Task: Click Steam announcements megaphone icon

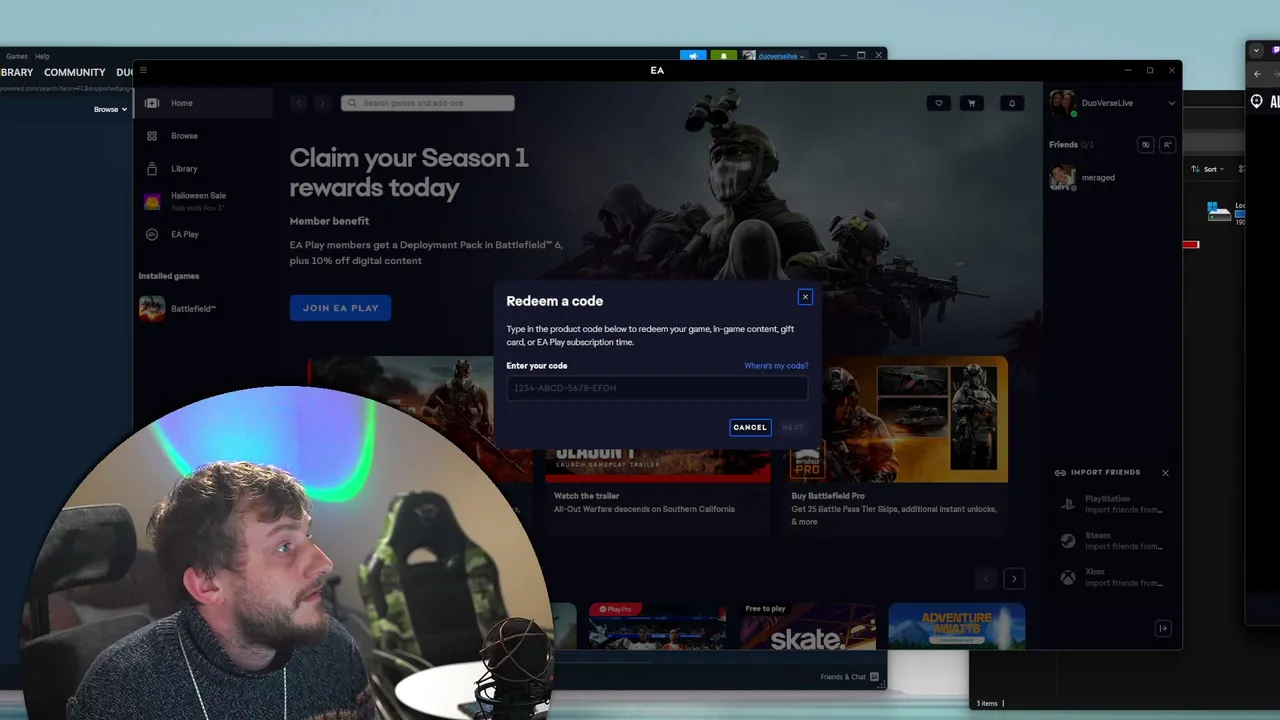Action: (693, 56)
